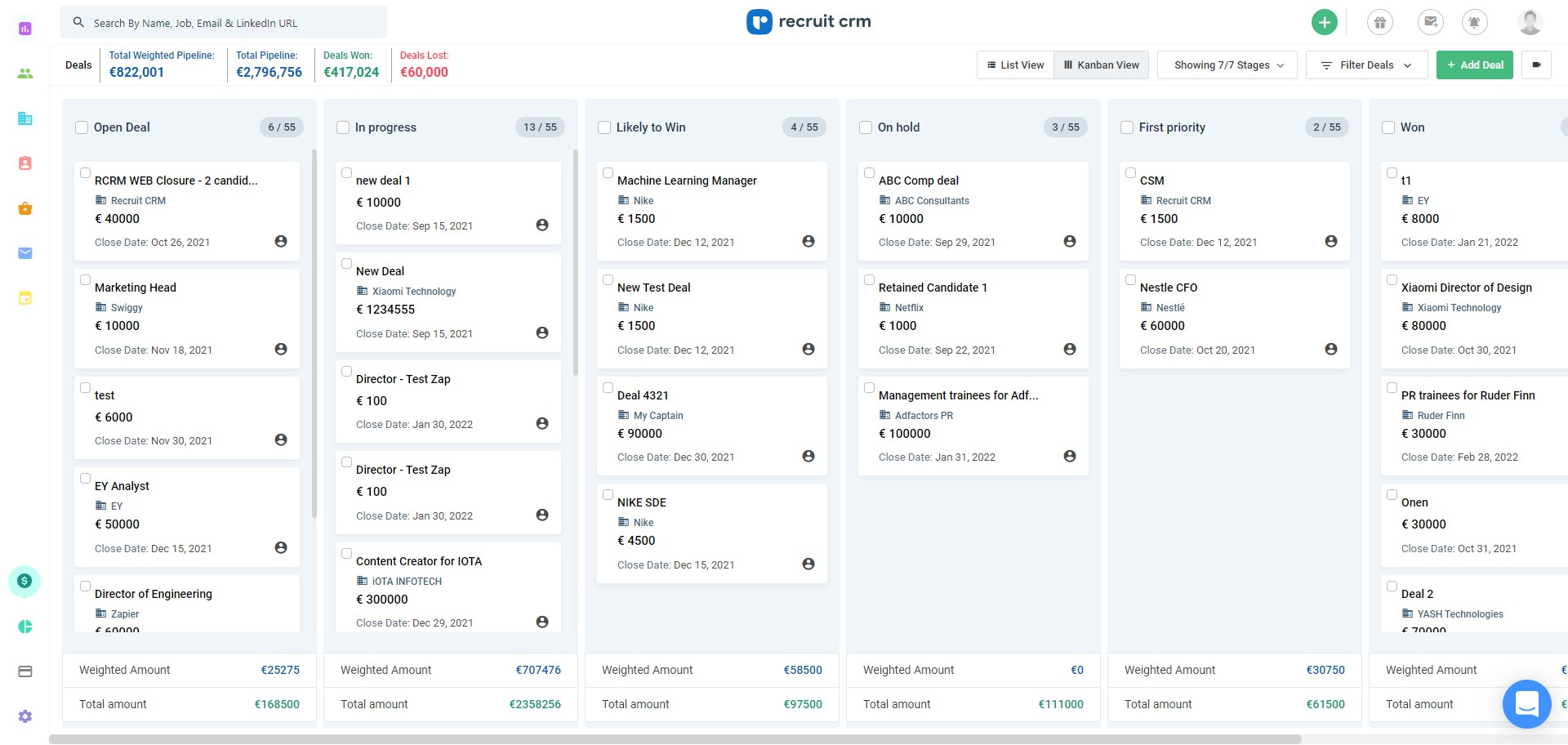This screenshot has height=745, width=1568.
Task: Open the Jobs briefcase icon in sidebar
Action: [x=25, y=209]
